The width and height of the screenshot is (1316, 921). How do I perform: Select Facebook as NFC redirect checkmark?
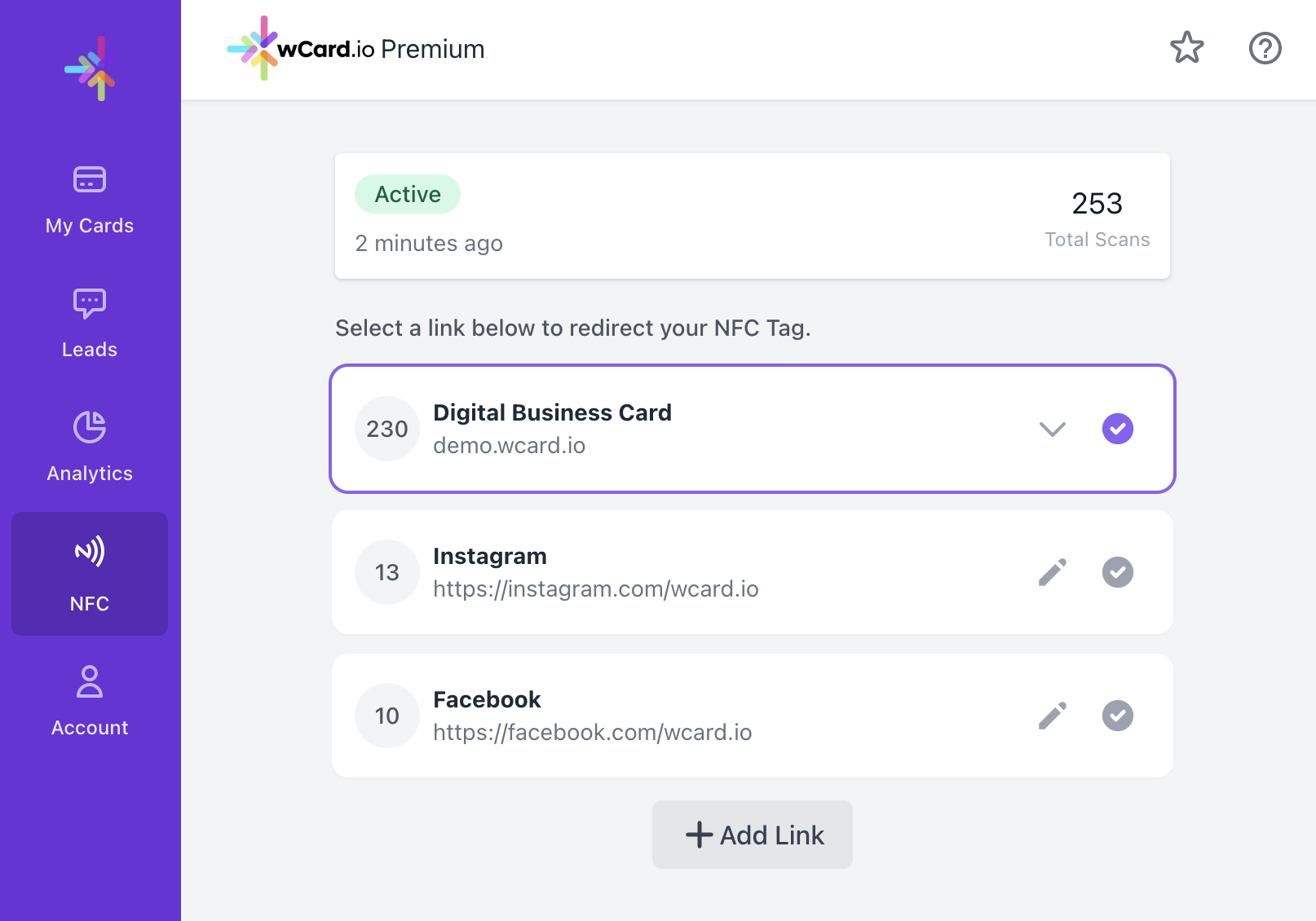click(1118, 716)
